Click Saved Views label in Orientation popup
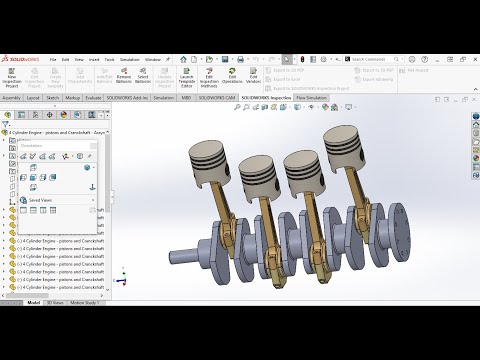480x360 pixels. (x=40, y=200)
